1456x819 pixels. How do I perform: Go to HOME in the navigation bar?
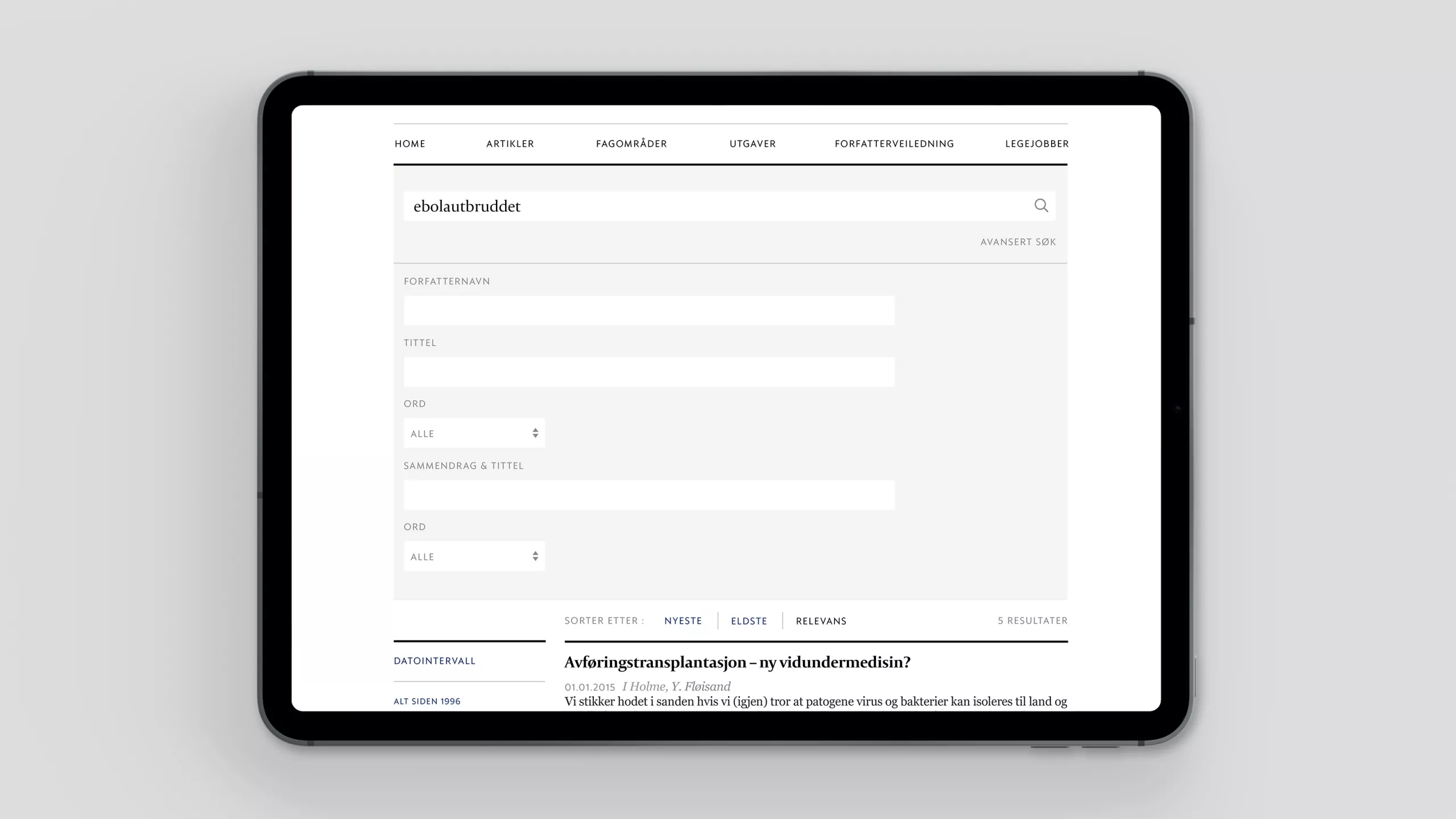pyautogui.click(x=410, y=143)
